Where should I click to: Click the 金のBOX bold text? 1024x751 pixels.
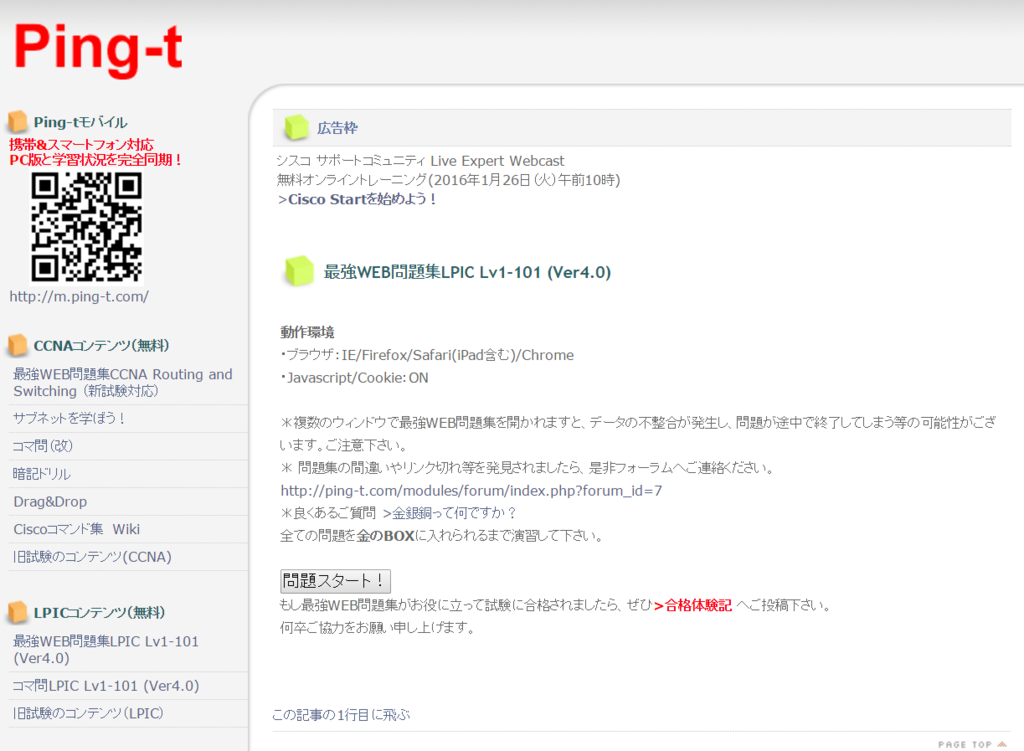pyautogui.click(x=385, y=536)
